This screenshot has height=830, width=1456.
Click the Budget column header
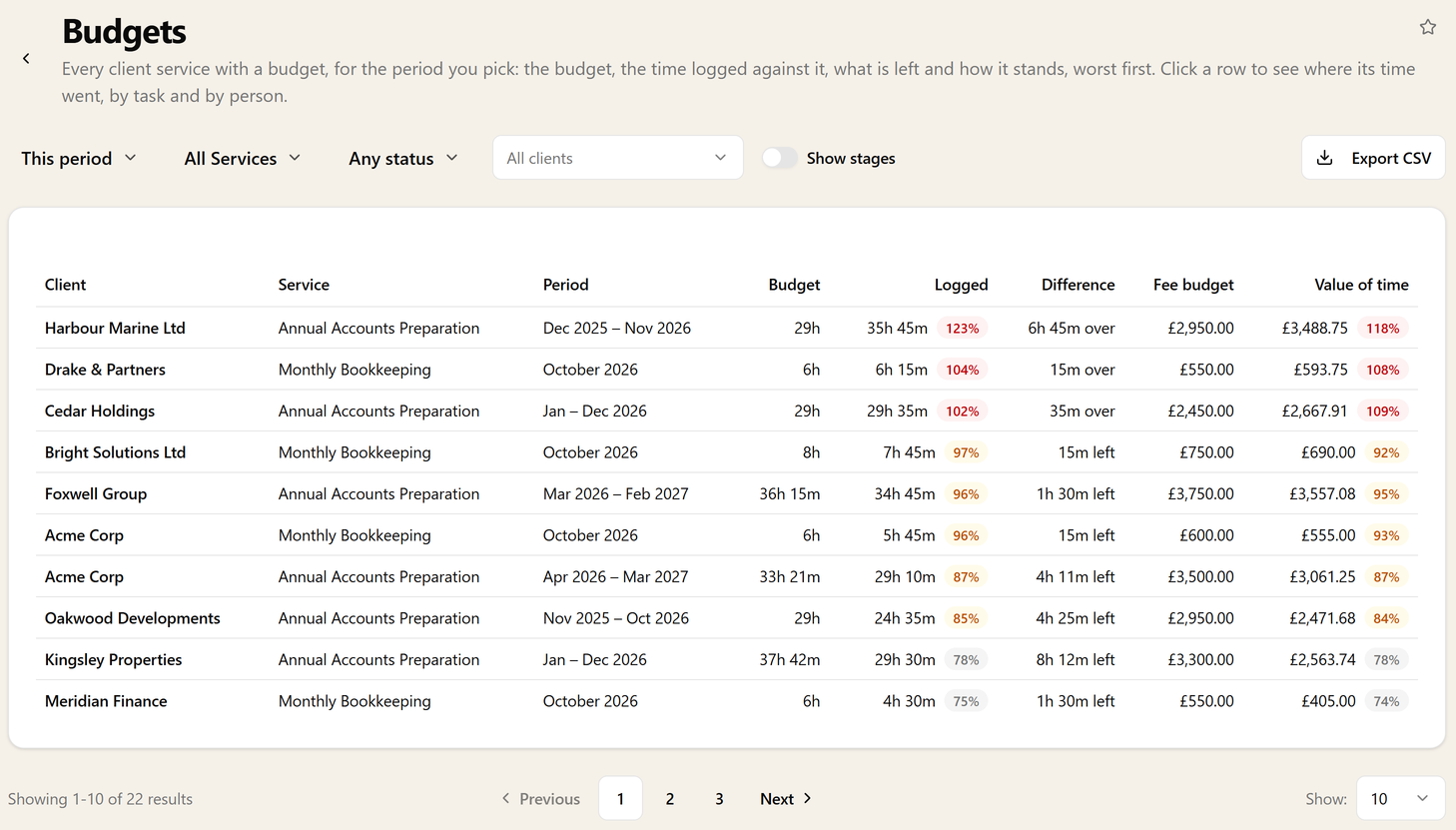(794, 285)
